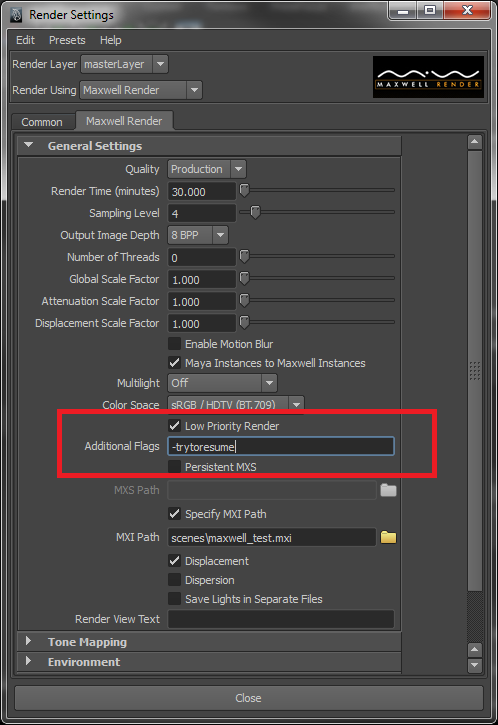Open the Quality dropdown showing Production
This screenshot has height=725, width=498.
(x=207, y=169)
